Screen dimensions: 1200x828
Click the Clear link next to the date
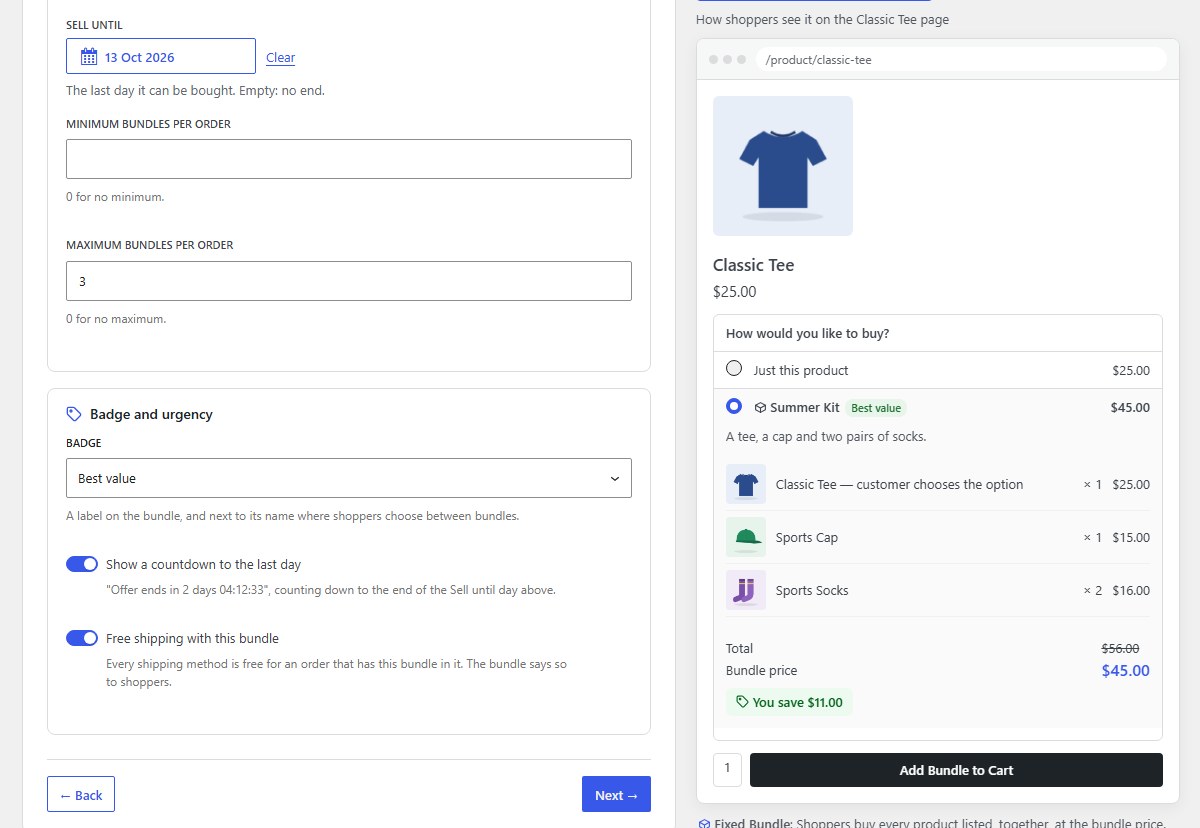pyautogui.click(x=281, y=58)
